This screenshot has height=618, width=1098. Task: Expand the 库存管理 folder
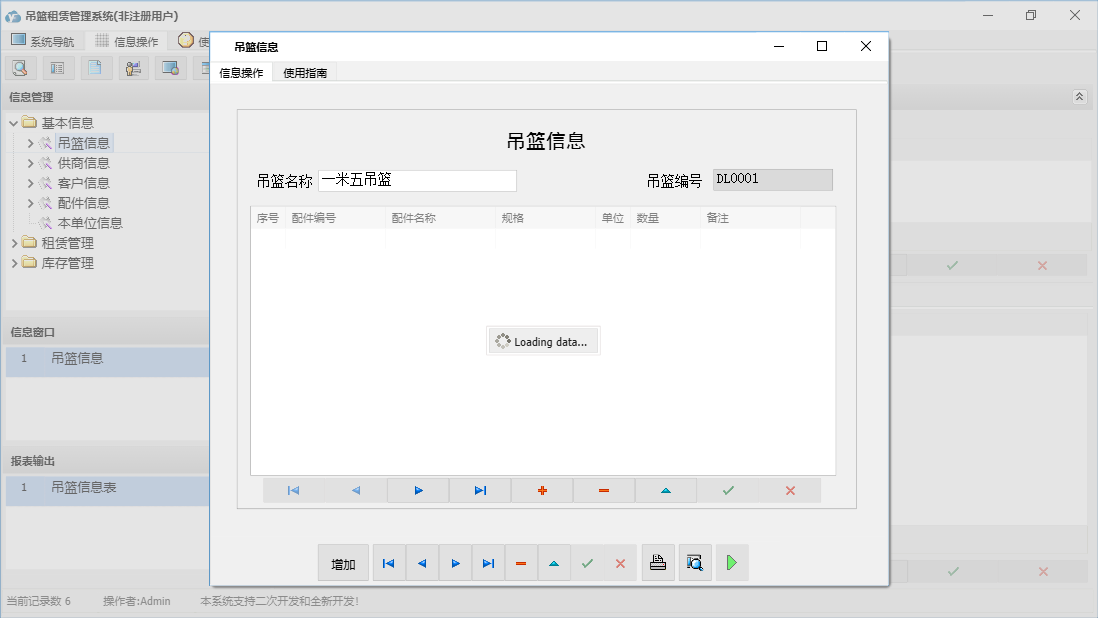(13, 262)
